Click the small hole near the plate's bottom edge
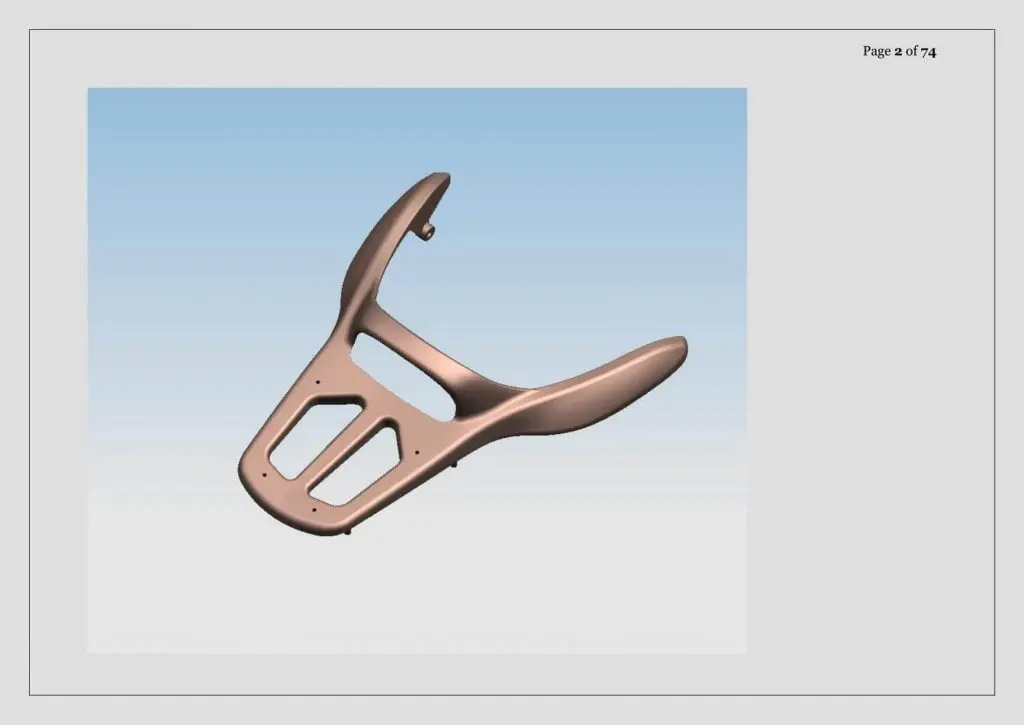This screenshot has height=725, width=1024. [314, 509]
